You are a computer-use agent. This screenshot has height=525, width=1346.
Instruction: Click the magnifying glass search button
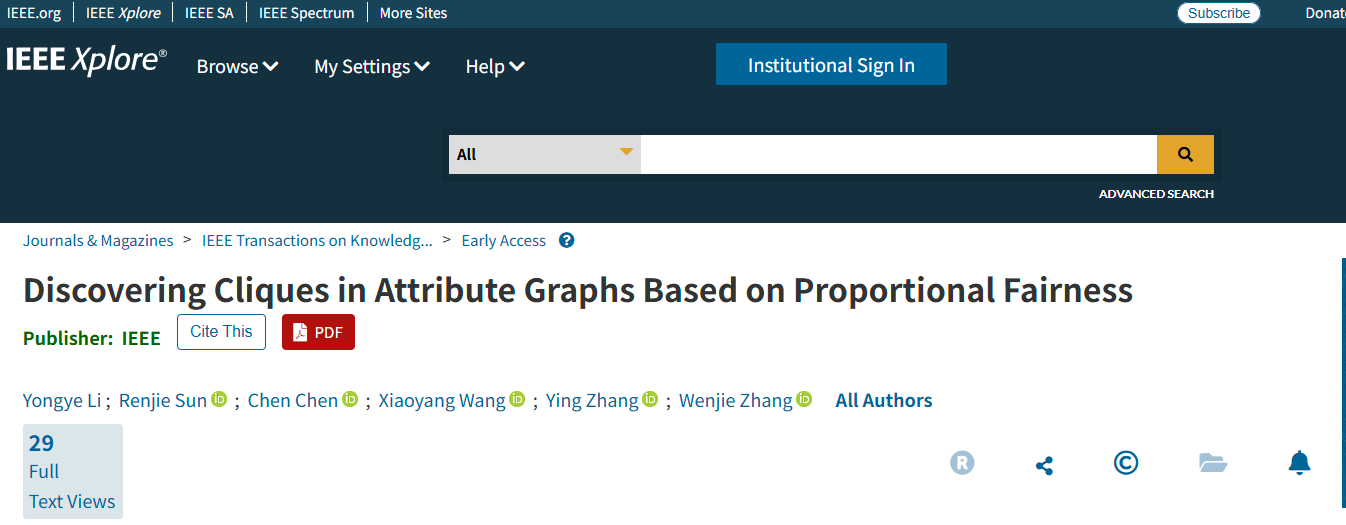(x=1185, y=154)
